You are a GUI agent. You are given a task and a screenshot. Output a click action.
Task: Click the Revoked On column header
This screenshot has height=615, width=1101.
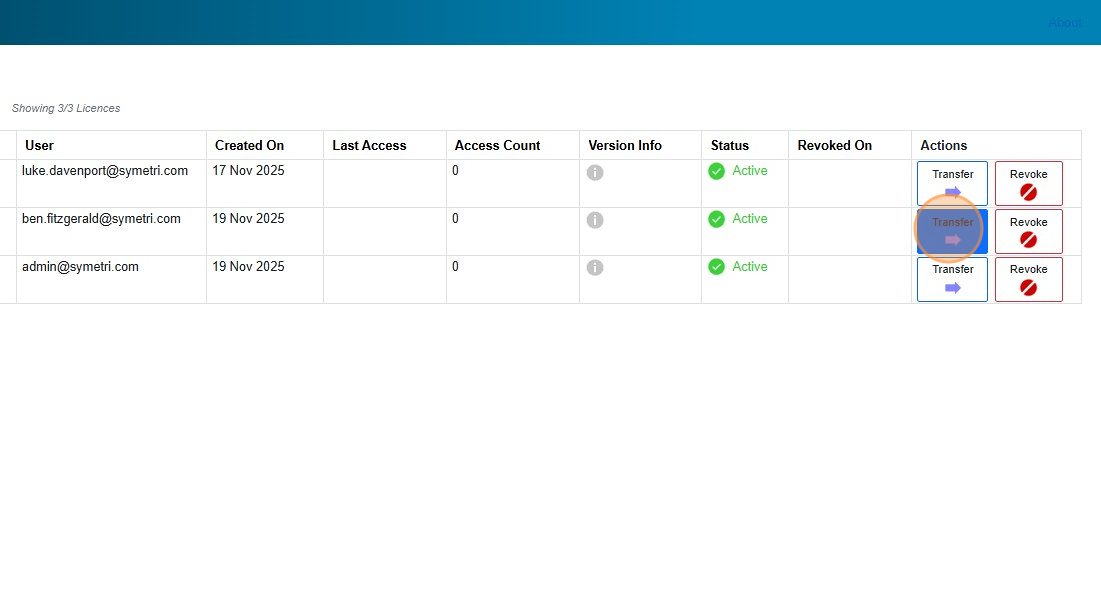pos(834,145)
